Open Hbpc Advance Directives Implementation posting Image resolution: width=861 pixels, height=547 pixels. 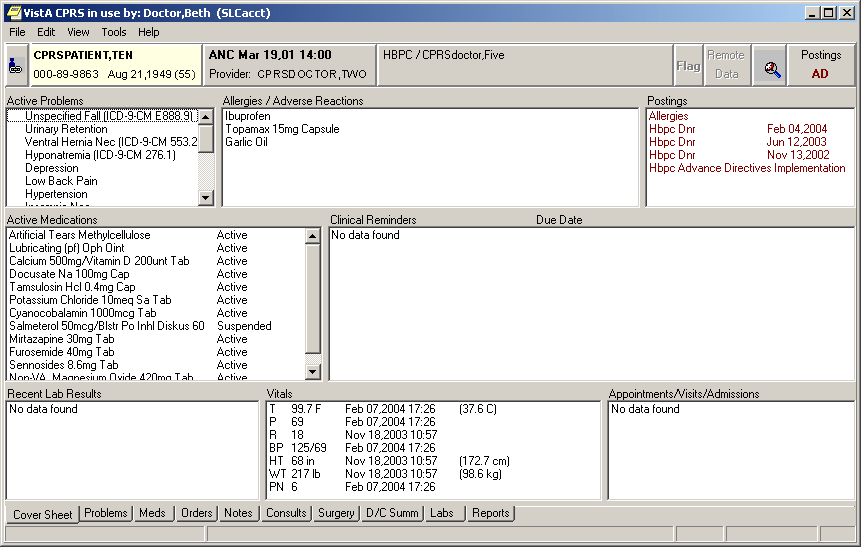[747, 168]
